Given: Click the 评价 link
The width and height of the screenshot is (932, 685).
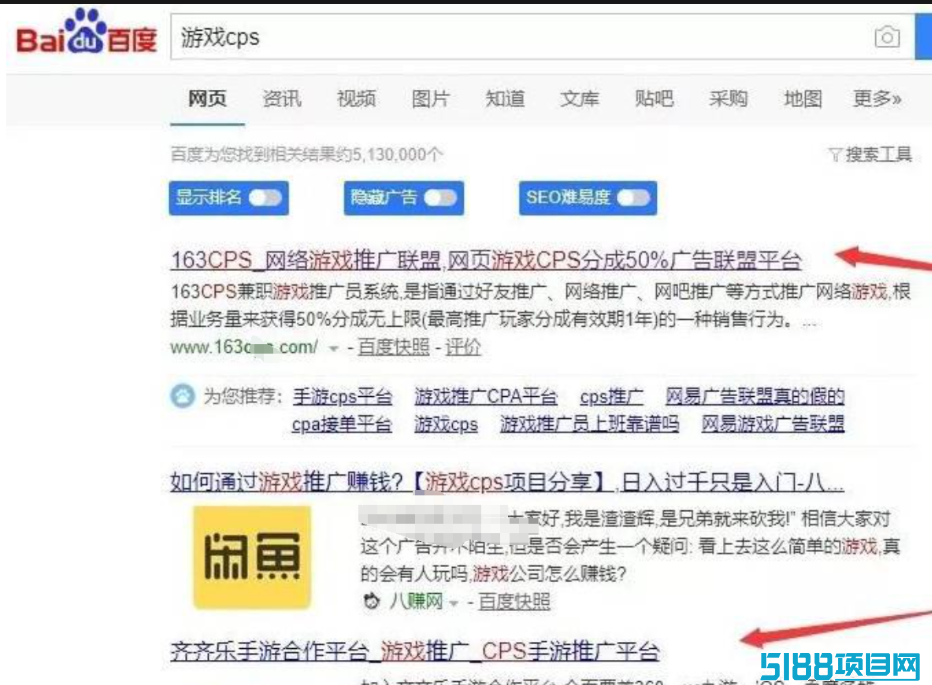Looking at the screenshot, I should [x=463, y=347].
